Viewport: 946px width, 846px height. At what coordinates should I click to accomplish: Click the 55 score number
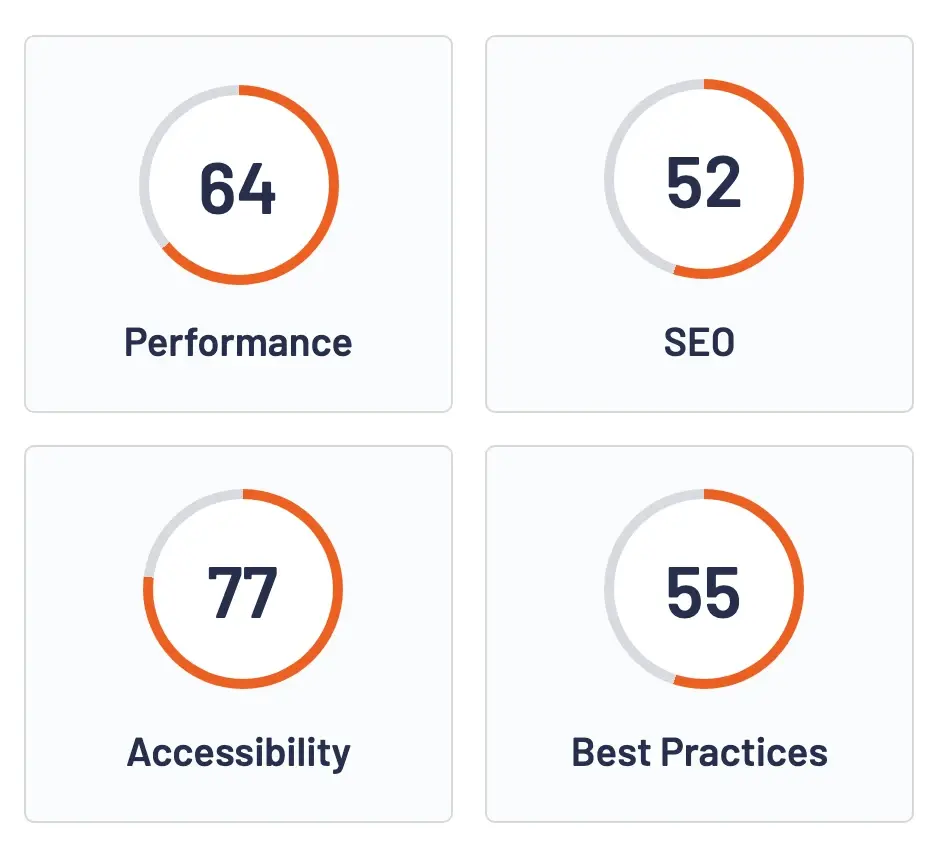[704, 592]
